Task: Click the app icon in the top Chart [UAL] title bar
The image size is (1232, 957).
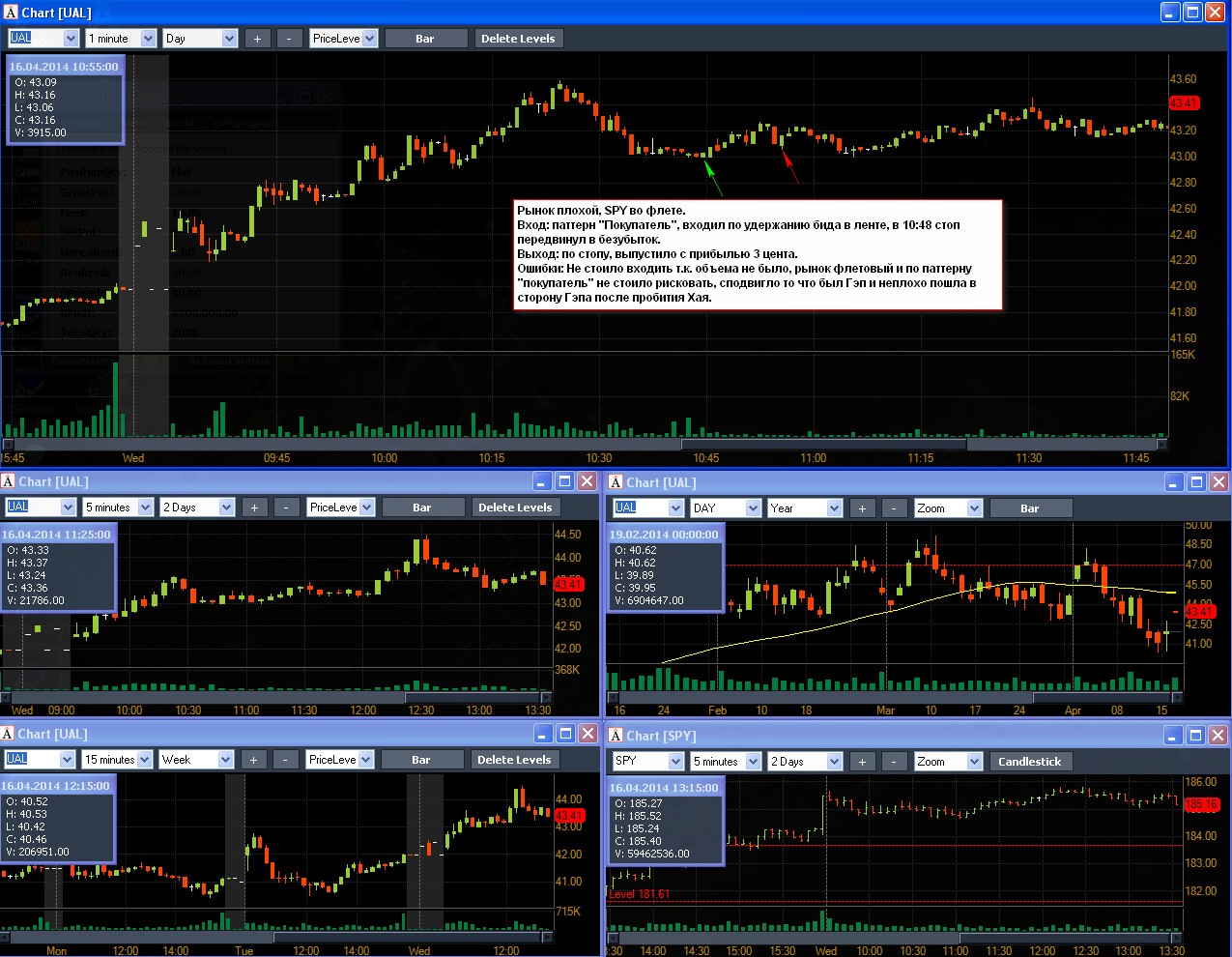Action: pos(11,13)
